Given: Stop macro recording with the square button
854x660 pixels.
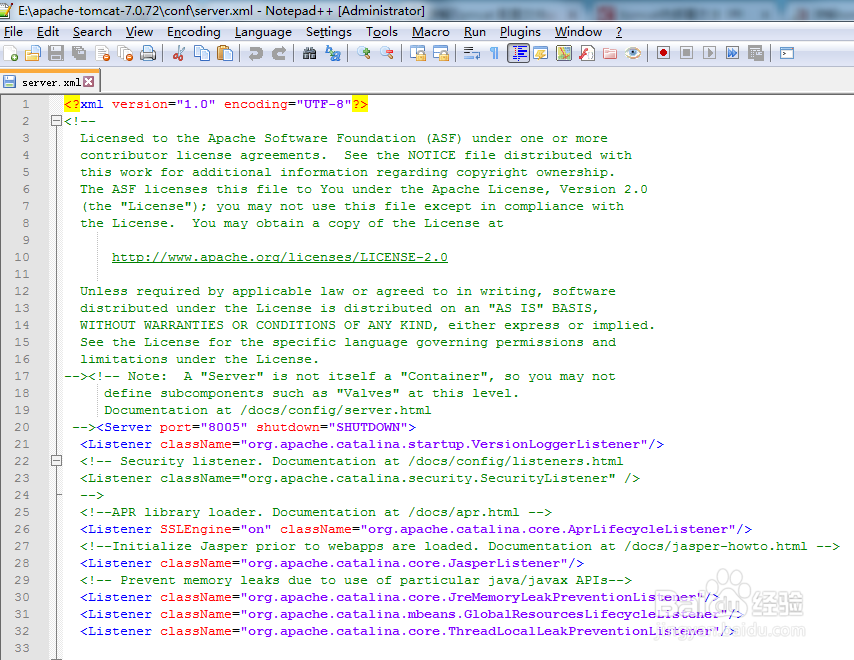Looking at the screenshot, I should pyautogui.click(x=686, y=53).
